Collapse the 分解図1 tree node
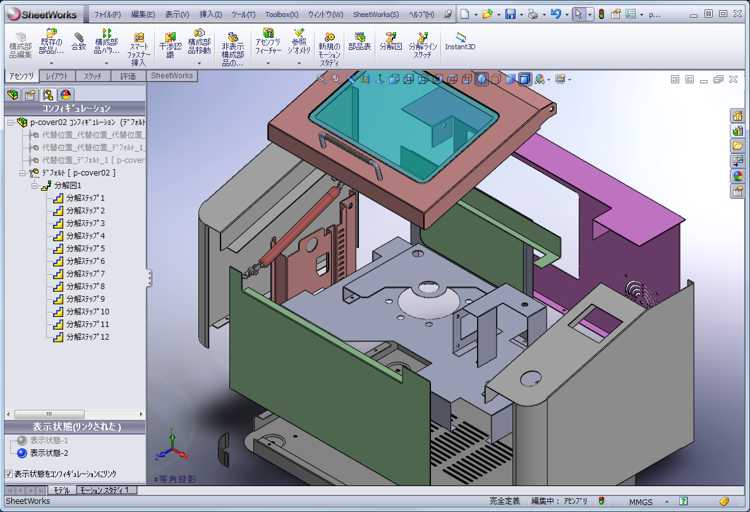Screen dimensions: 750x512 (x=34, y=185)
